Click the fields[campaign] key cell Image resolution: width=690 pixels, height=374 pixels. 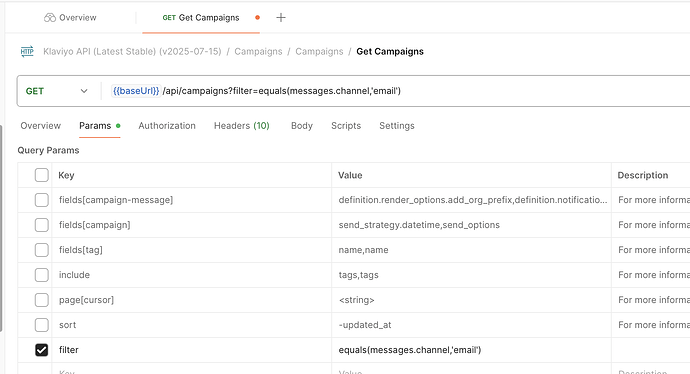(191, 225)
